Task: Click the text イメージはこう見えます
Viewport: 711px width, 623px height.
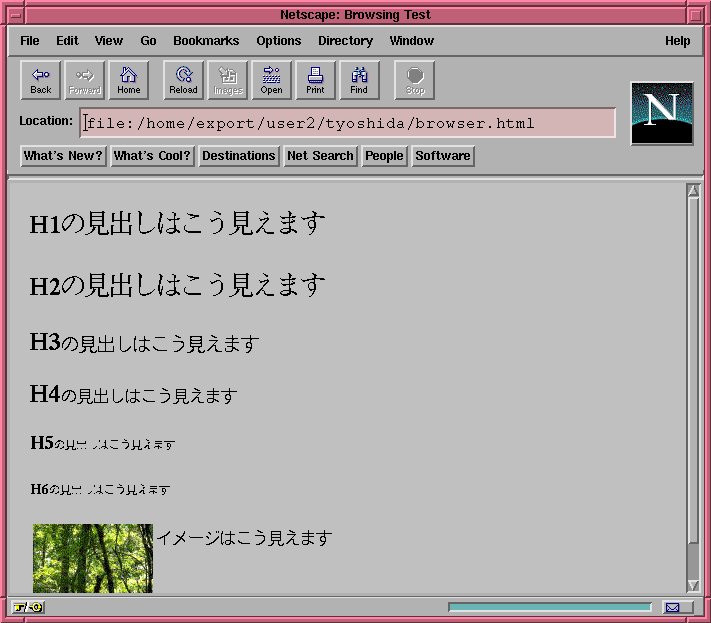Action: click(x=244, y=538)
